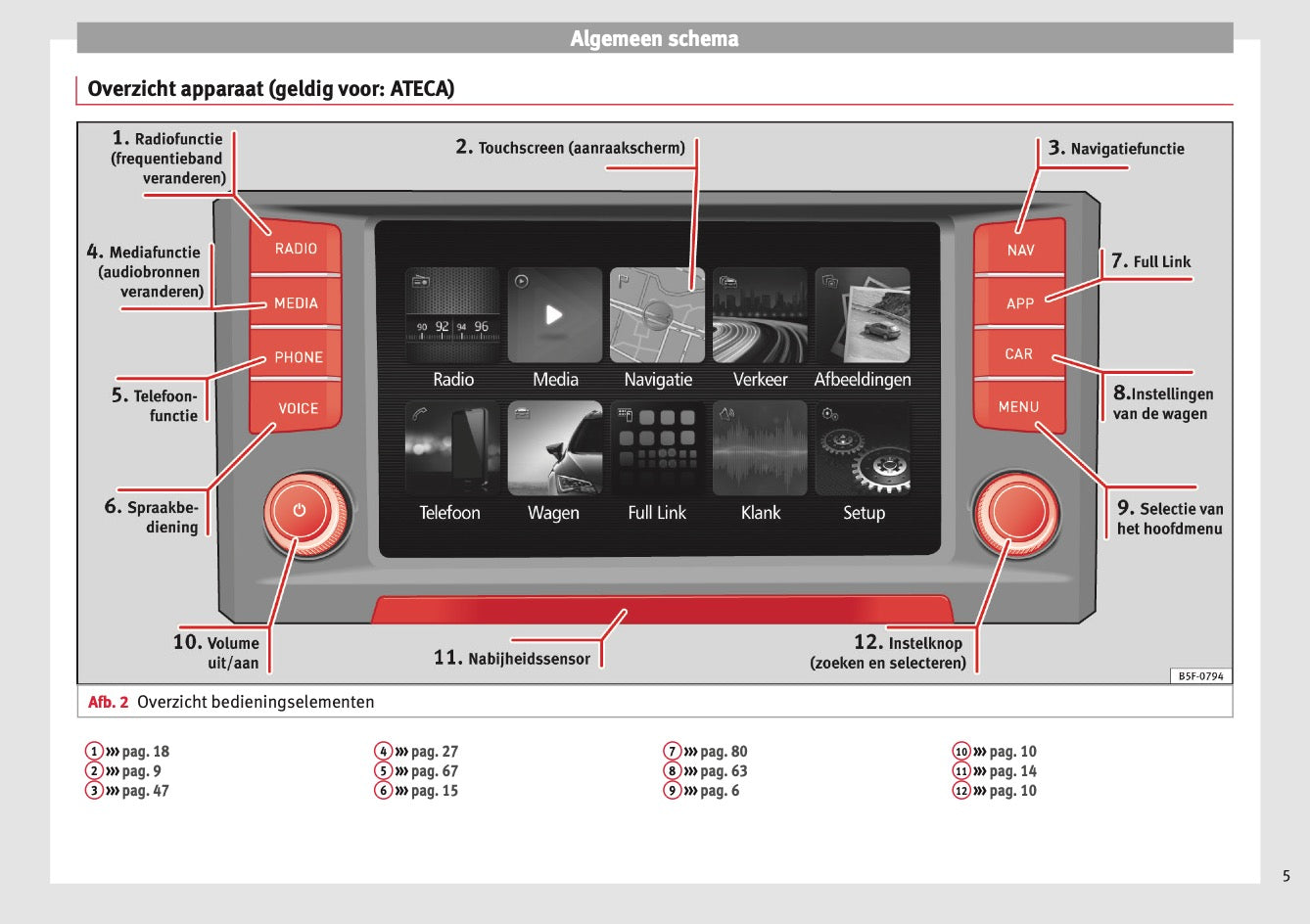Select the Verkeer tile
This screenshot has width=1310, height=924.
[x=760, y=313]
